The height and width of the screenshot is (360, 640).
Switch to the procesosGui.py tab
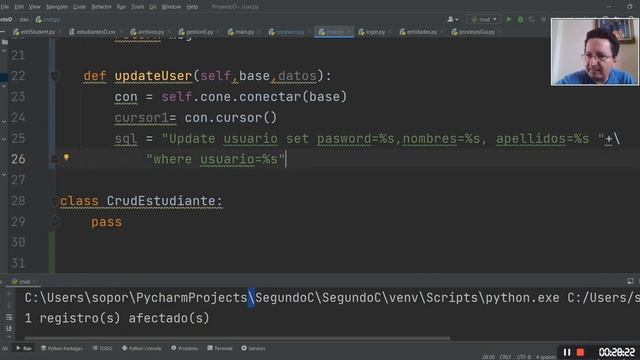(476, 32)
